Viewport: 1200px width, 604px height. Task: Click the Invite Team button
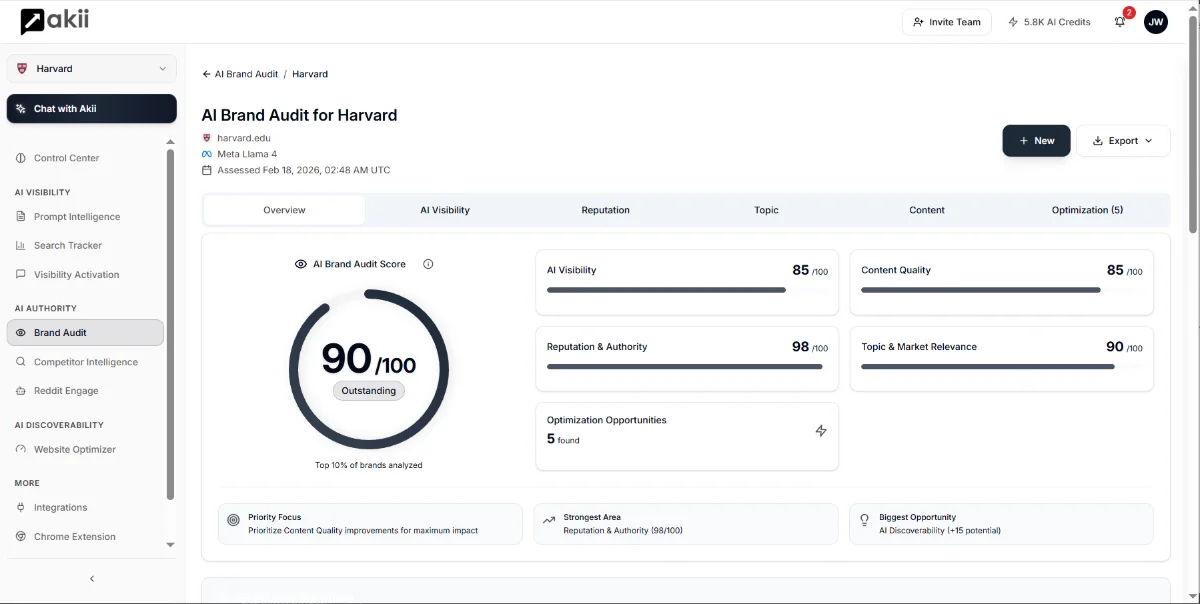(946, 22)
